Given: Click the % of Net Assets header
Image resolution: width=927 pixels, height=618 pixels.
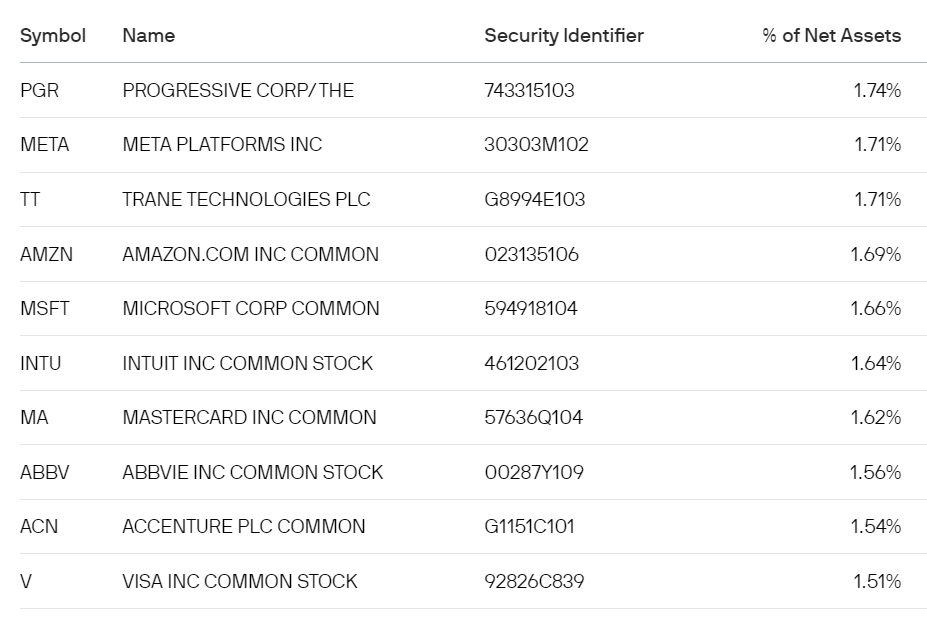Looking at the screenshot, I should click(x=831, y=35).
